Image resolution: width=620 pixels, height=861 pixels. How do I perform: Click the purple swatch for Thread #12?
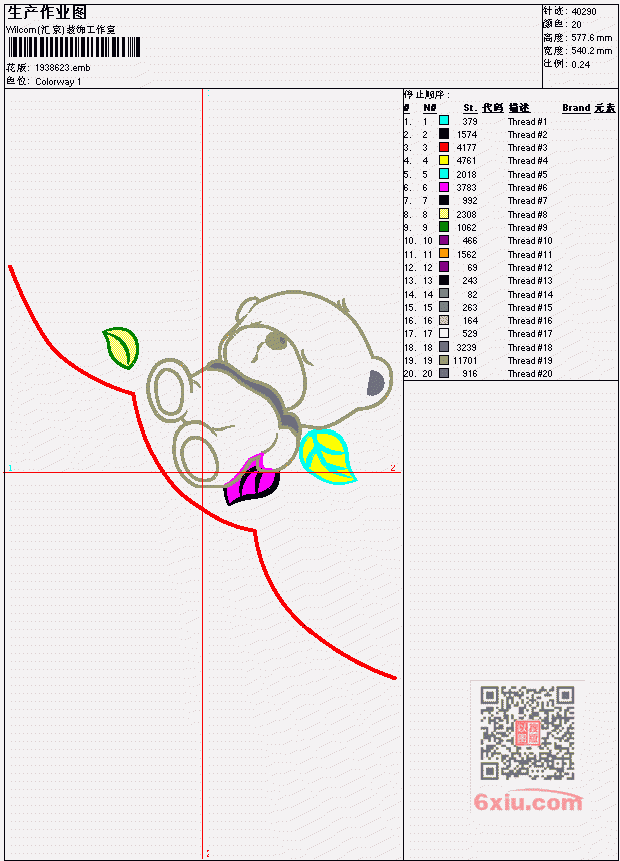(444, 267)
